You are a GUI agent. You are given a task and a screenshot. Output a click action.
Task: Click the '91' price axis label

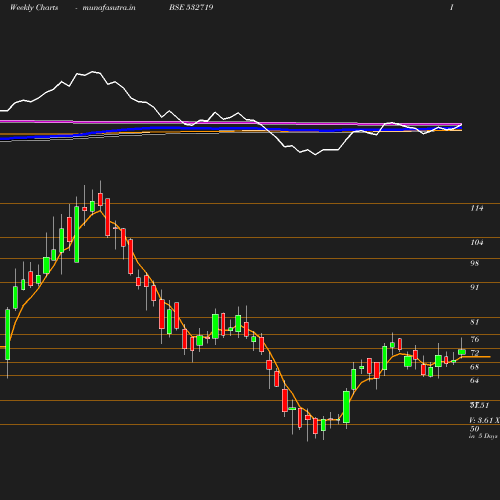[x=474, y=287]
